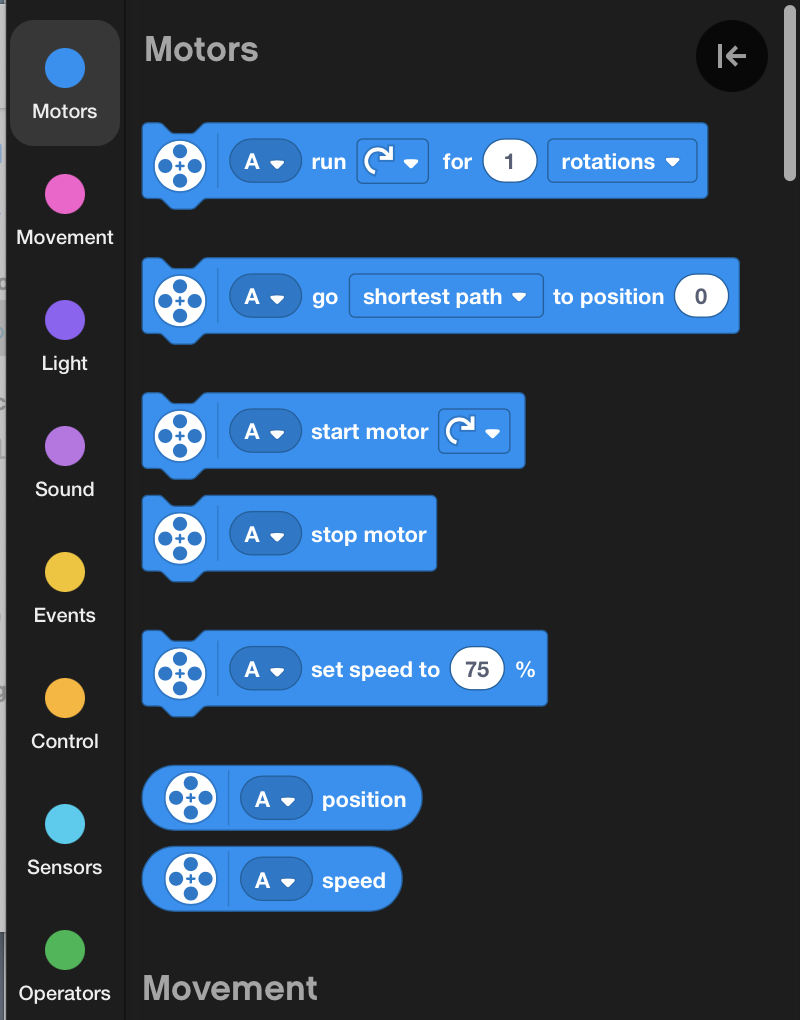Screen dimensions: 800x1020
Task: Click the motor icon on speed reporter block
Action: (191, 881)
